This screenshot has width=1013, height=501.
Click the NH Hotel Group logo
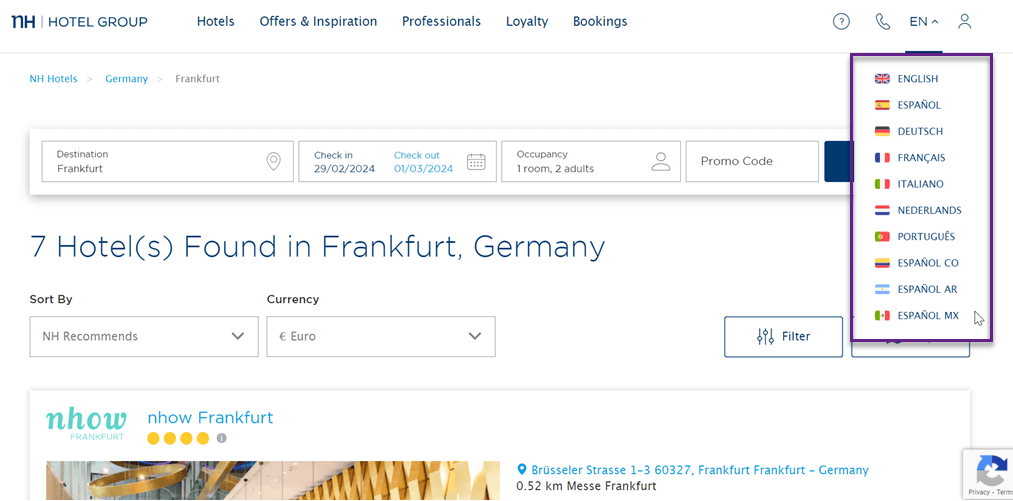pyautogui.click(x=79, y=22)
